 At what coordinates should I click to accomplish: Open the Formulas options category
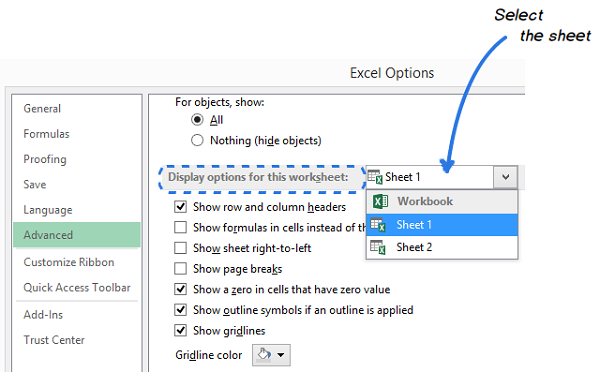pyautogui.click(x=46, y=134)
